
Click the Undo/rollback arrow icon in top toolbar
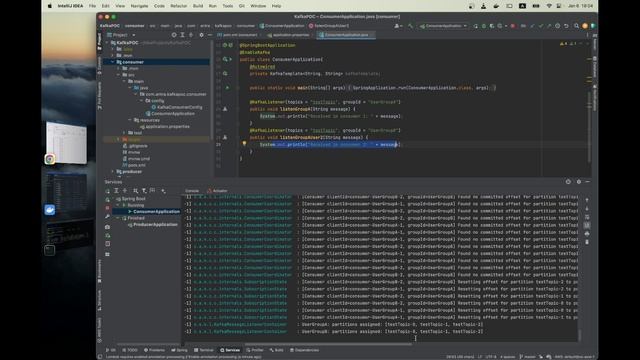(567, 26)
